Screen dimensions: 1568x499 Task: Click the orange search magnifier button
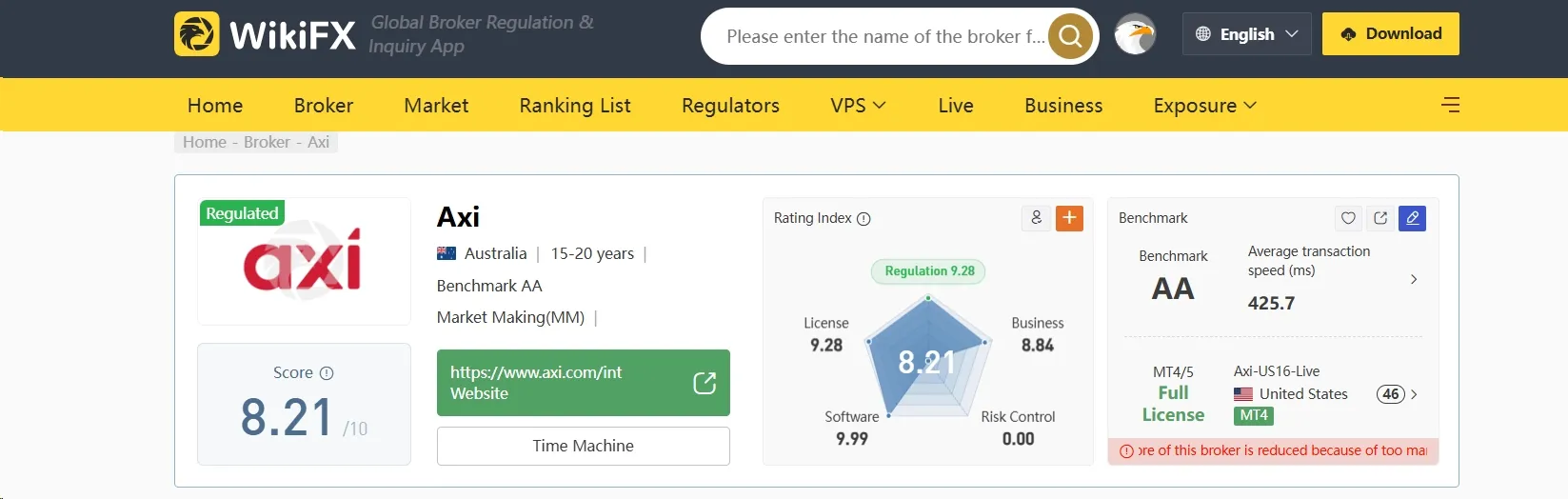pyautogui.click(x=1070, y=36)
